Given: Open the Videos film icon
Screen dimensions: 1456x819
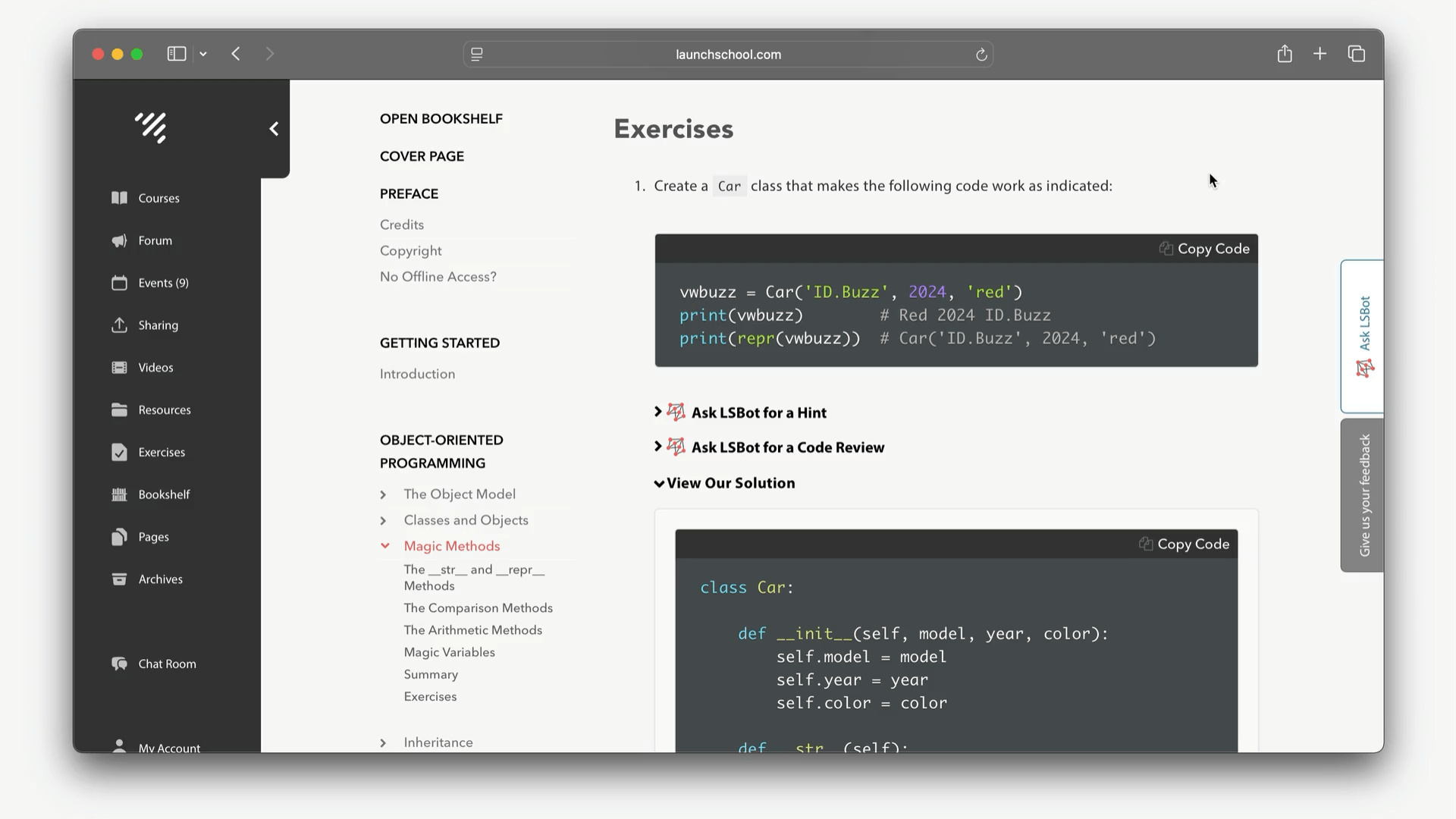Looking at the screenshot, I should pos(119,368).
